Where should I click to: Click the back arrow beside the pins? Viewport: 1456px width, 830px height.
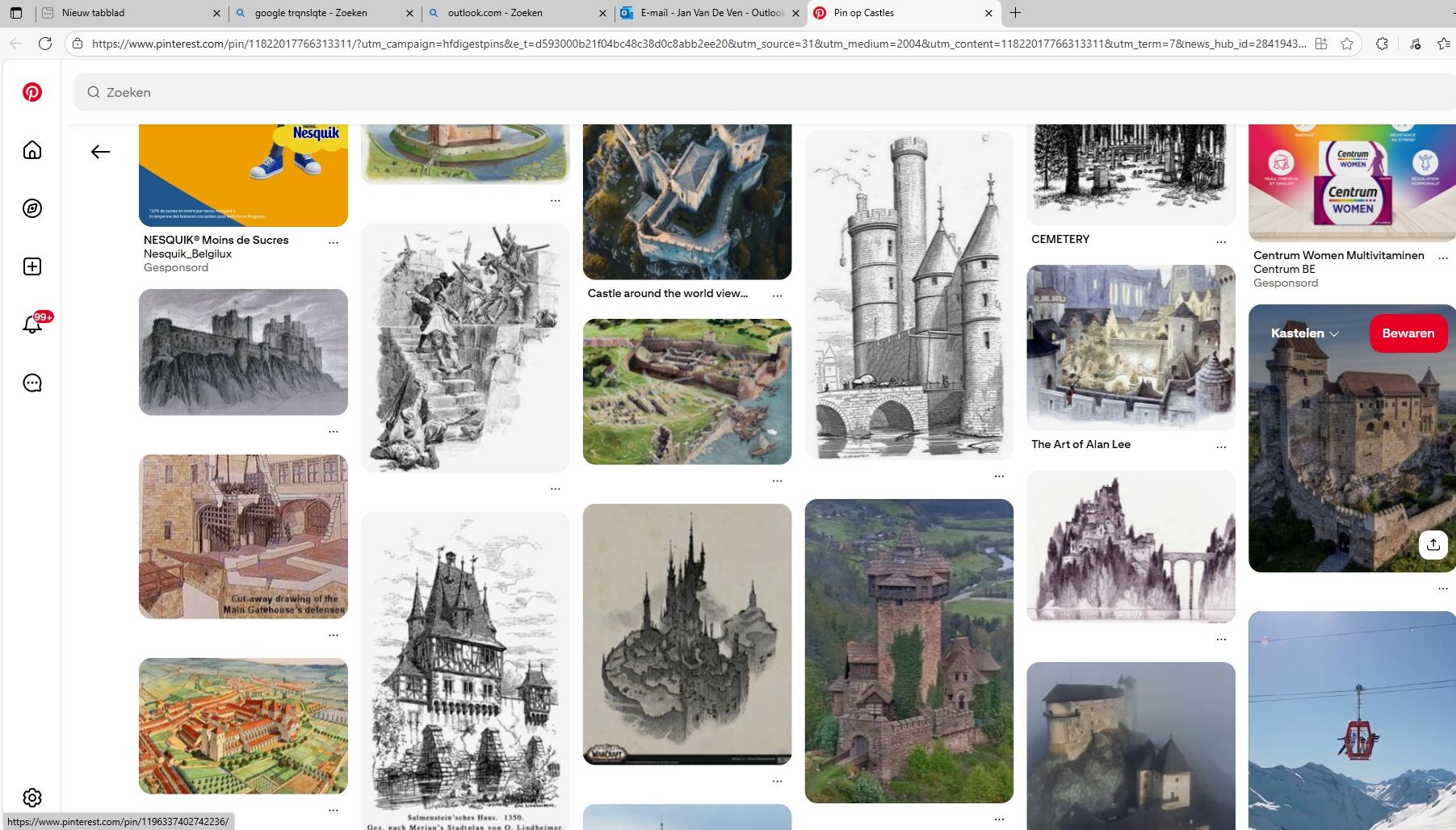pos(100,152)
